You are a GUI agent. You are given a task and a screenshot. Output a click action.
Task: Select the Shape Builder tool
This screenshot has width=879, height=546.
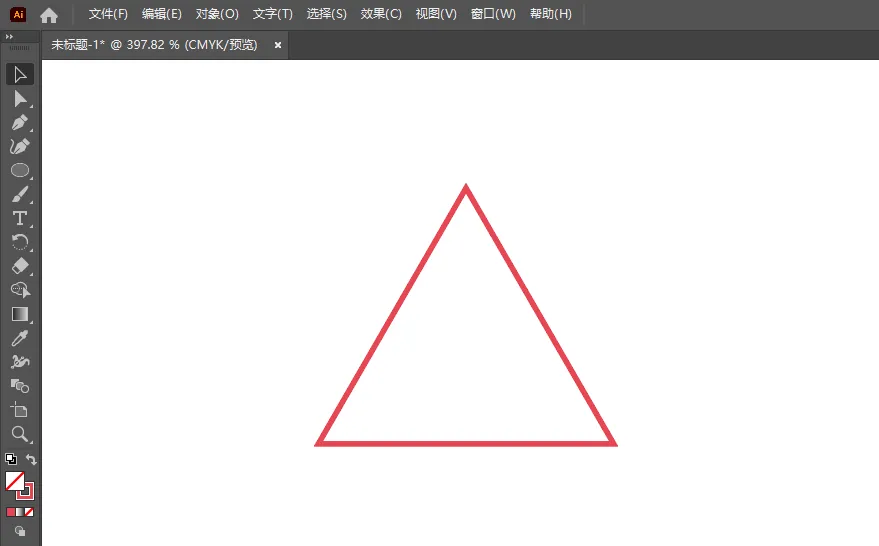pos(20,290)
